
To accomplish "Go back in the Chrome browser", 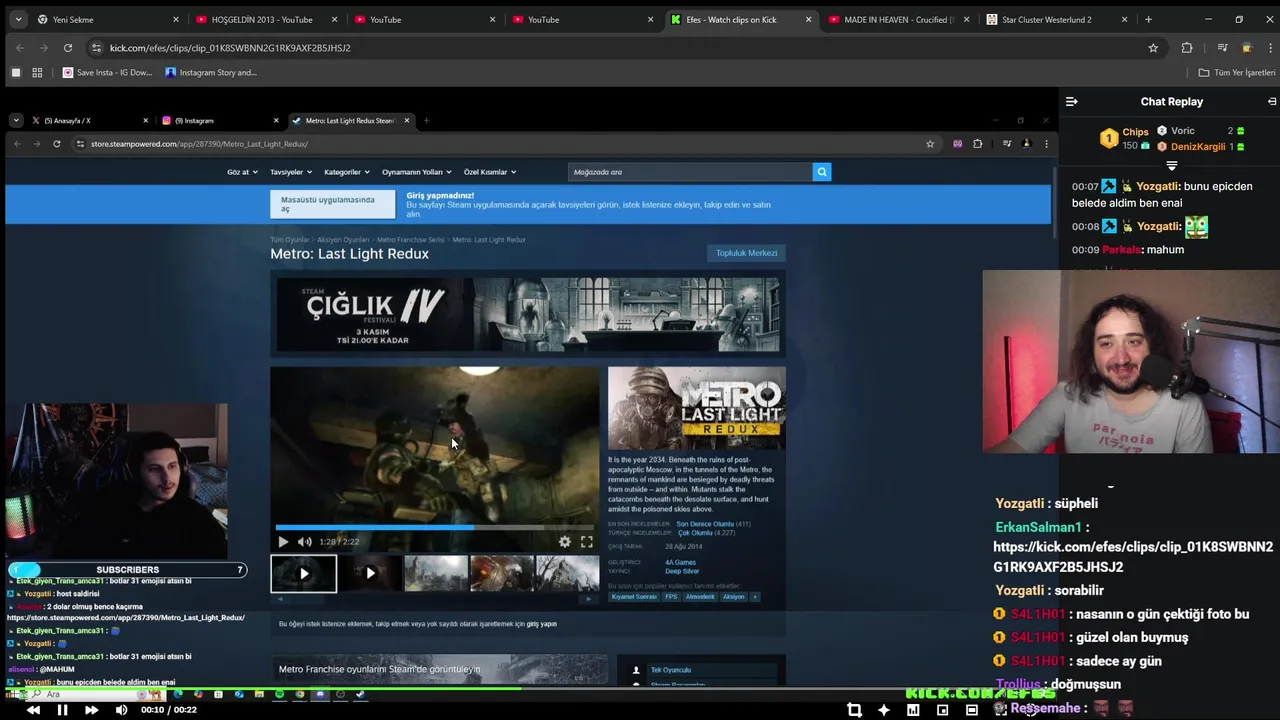I will point(19,47).
